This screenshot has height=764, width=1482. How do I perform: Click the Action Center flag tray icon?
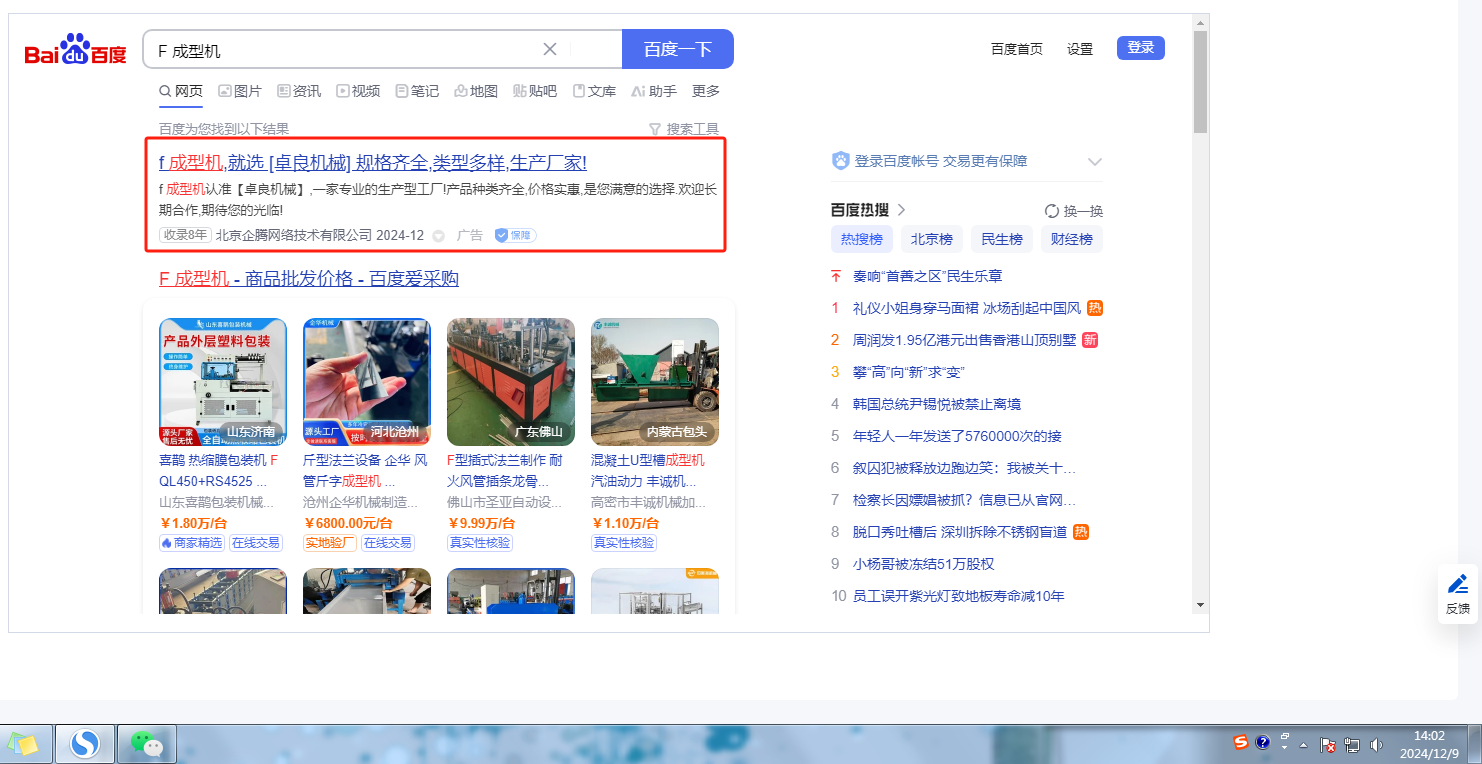pyautogui.click(x=1328, y=744)
